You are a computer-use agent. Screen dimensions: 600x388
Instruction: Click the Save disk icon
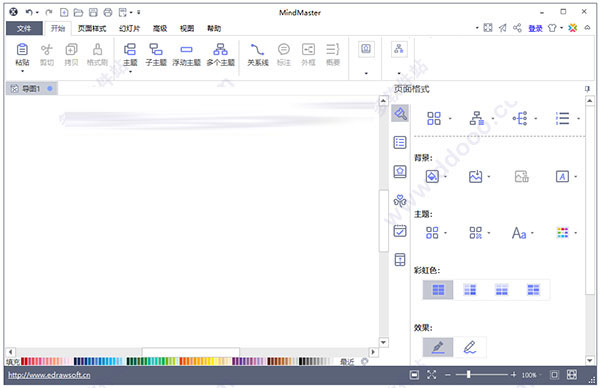pyautogui.click(x=93, y=13)
